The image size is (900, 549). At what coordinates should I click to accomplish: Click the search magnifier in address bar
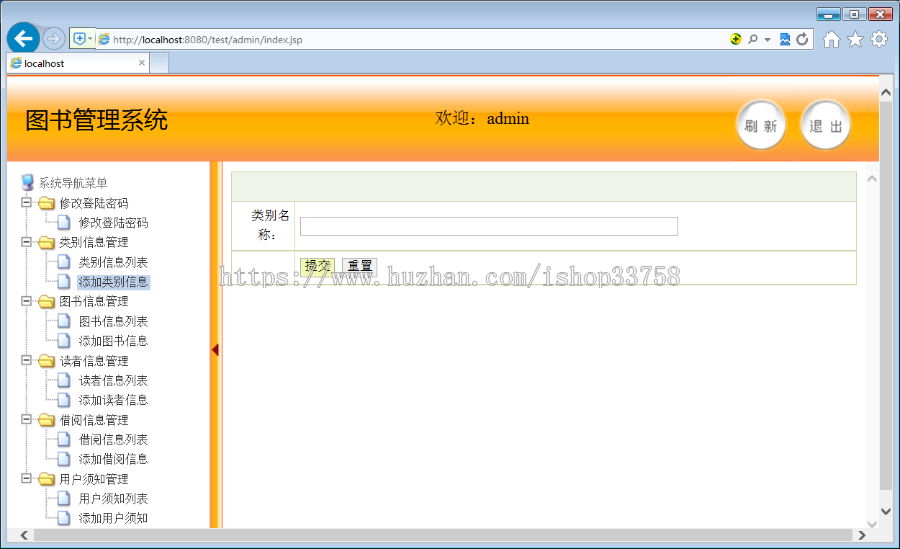coord(752,39)
